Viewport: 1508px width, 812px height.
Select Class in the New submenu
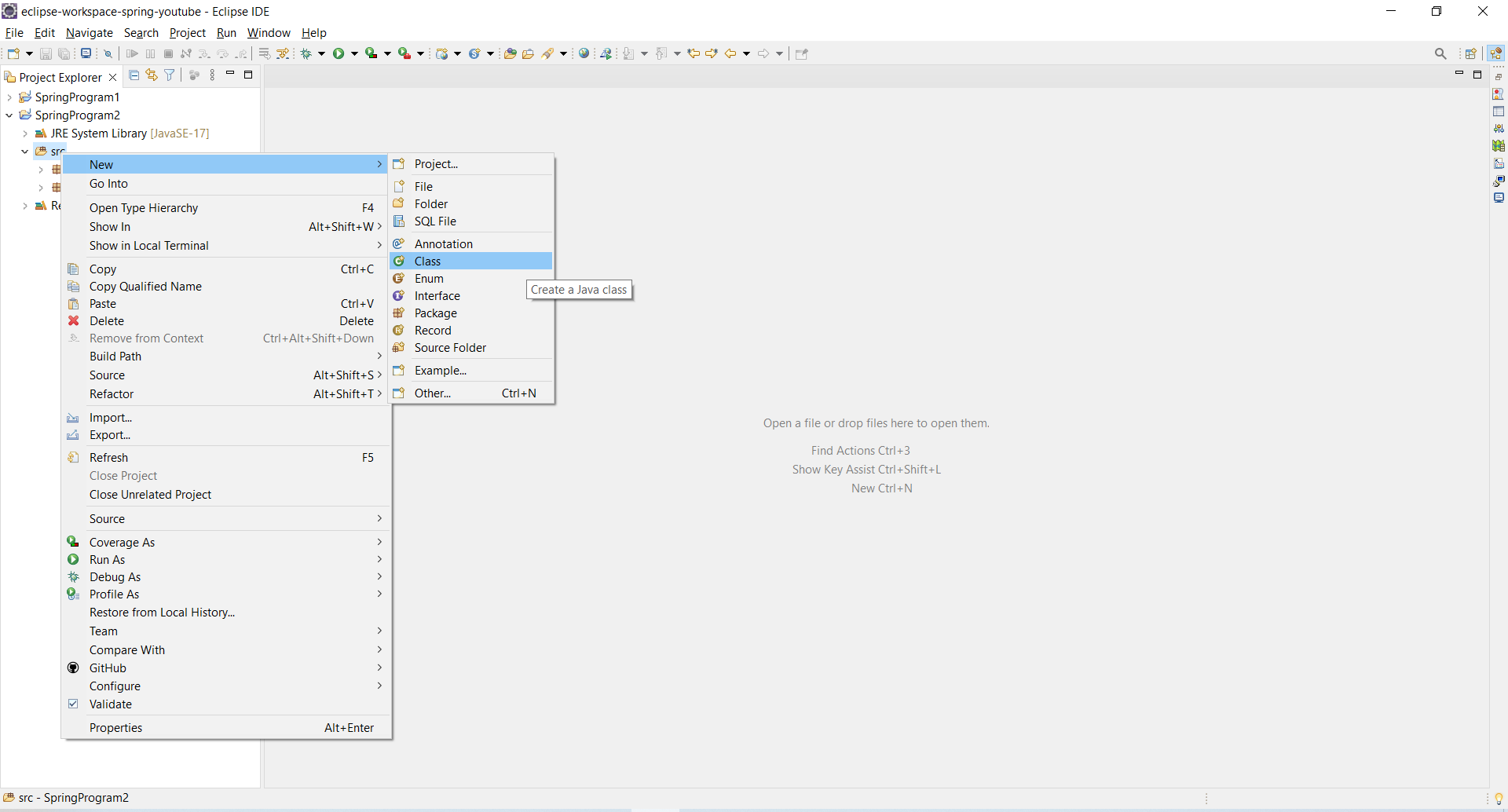(471, 261)
